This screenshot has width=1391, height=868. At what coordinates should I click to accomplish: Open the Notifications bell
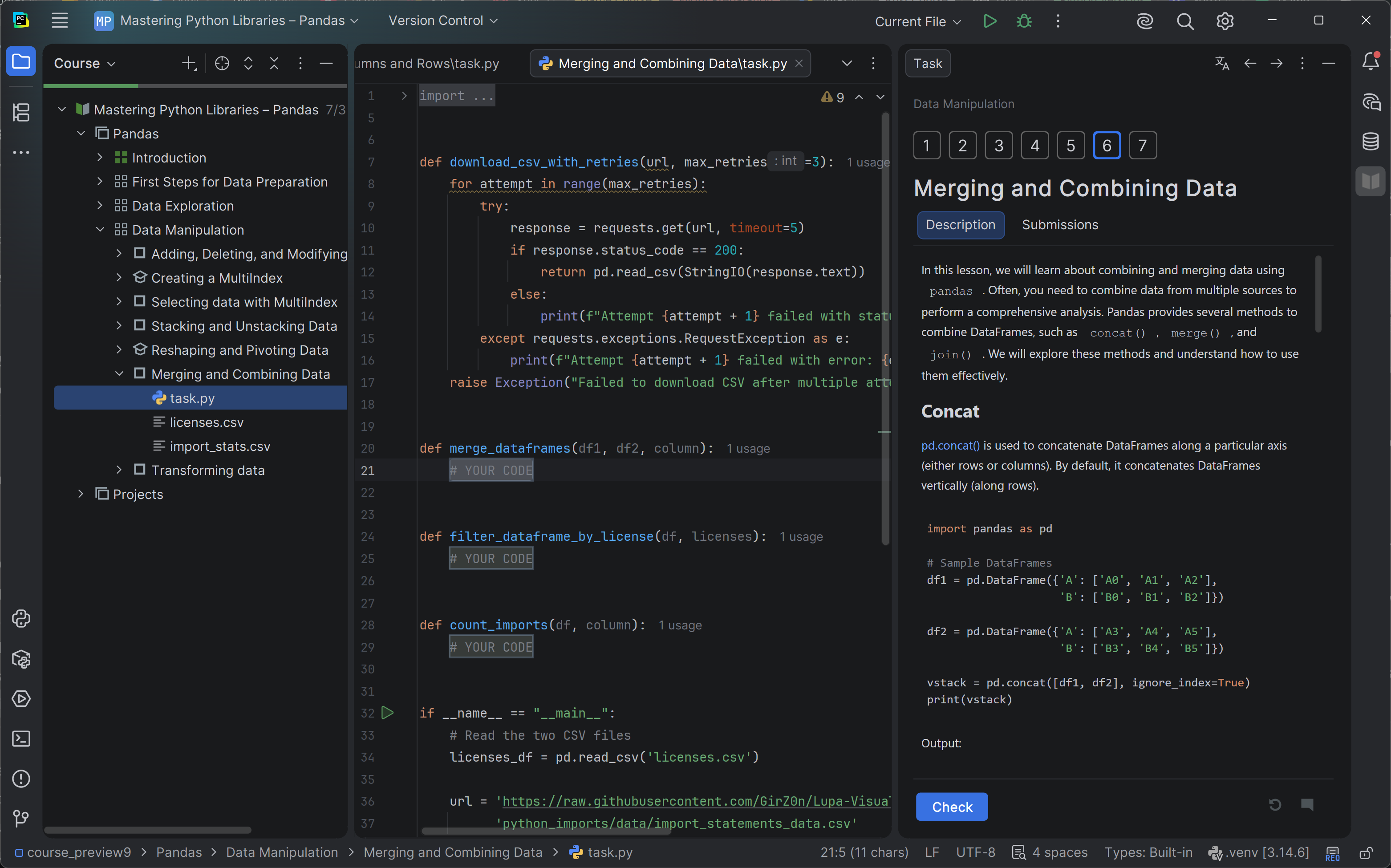pos(1371,61)
